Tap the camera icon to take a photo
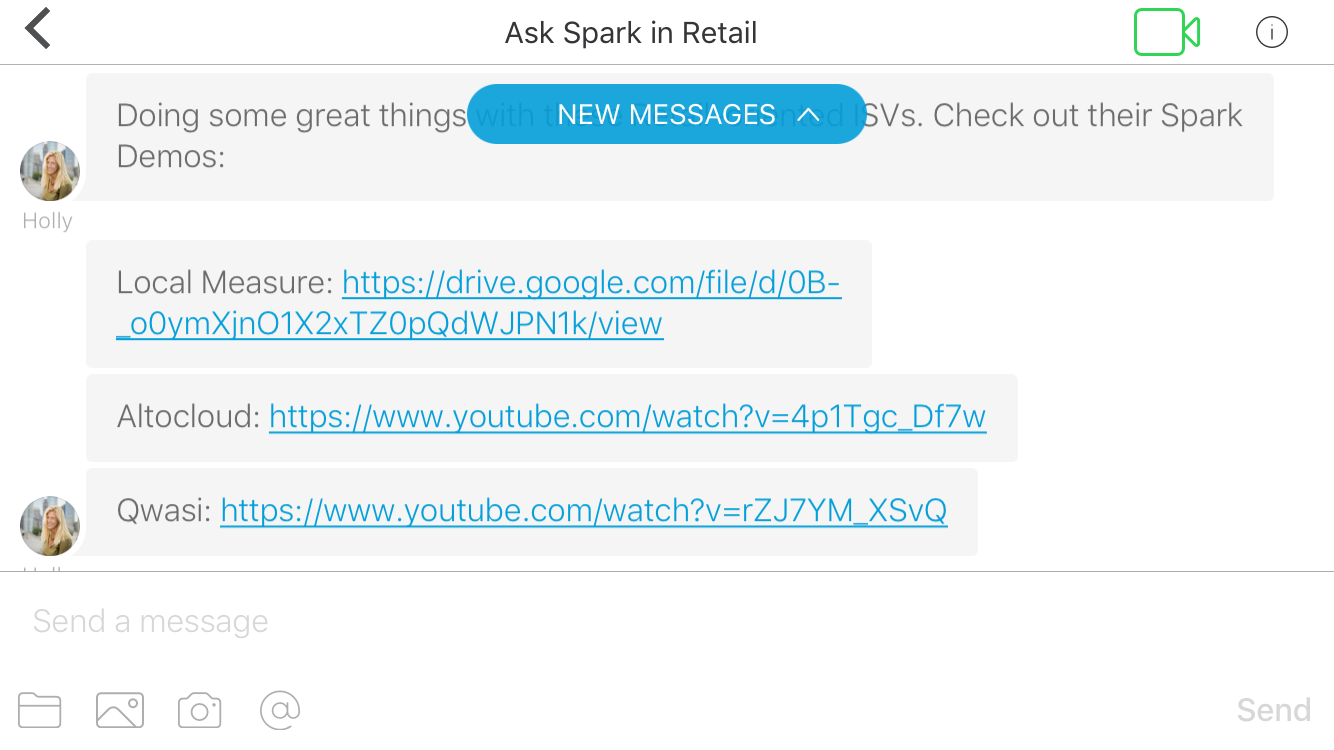The width and height of the screenshot is (1334, 750). pyautogui.click(x=199, y=710)
